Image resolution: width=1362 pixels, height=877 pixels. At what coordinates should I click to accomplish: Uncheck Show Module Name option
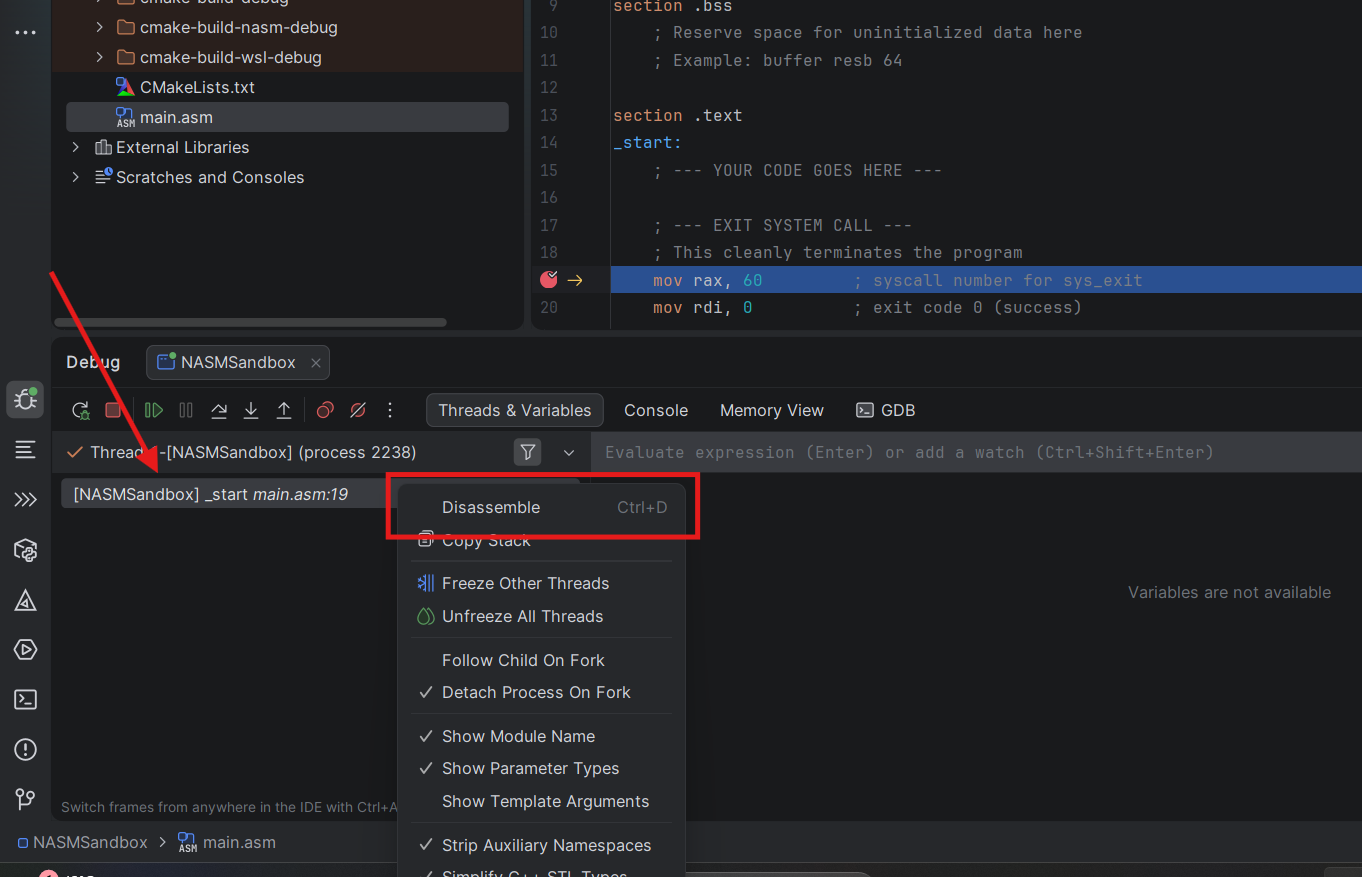pyautogui.click(x=541, y=736)
